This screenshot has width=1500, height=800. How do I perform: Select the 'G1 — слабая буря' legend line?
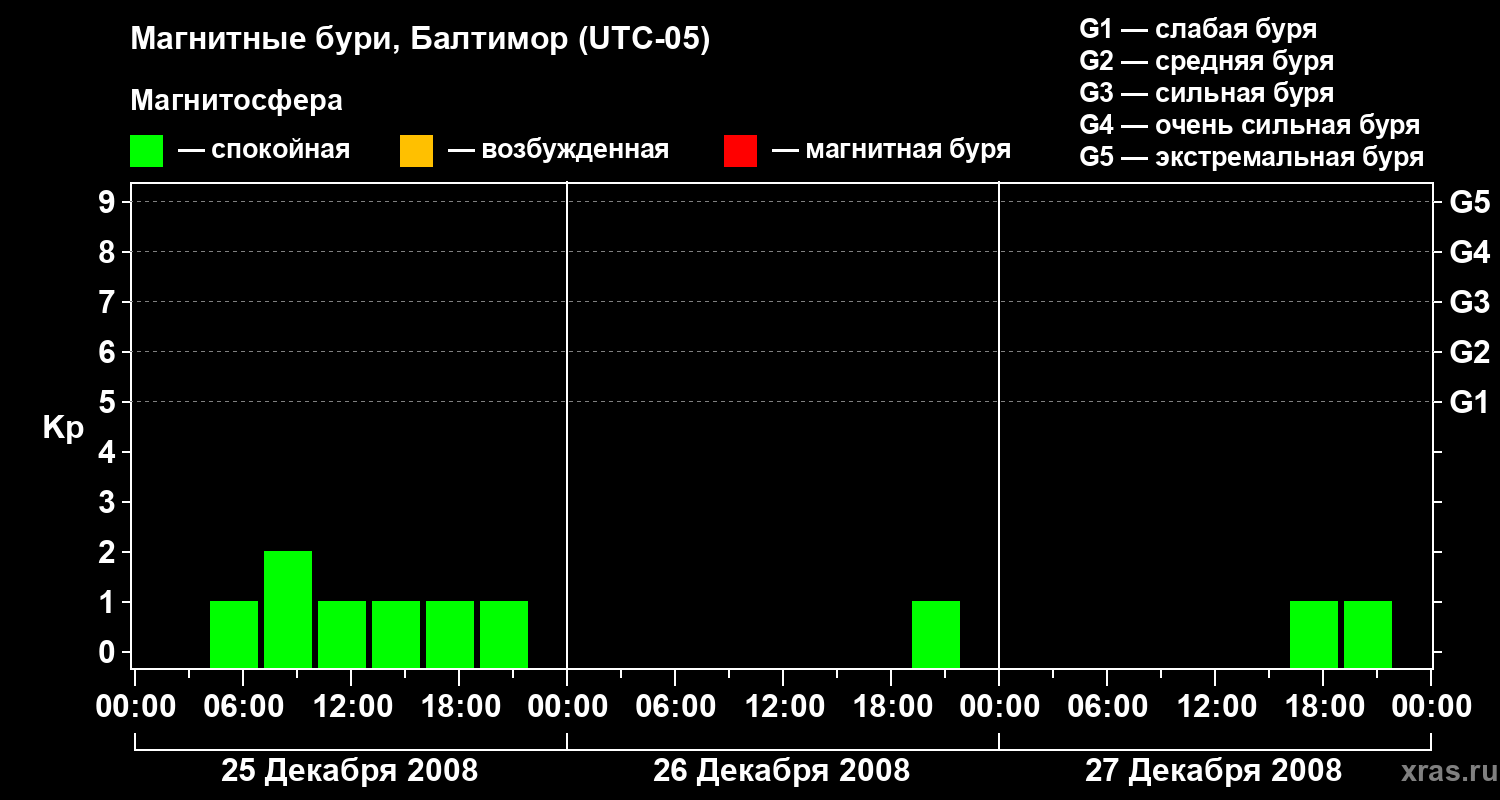coord(1198,29)
